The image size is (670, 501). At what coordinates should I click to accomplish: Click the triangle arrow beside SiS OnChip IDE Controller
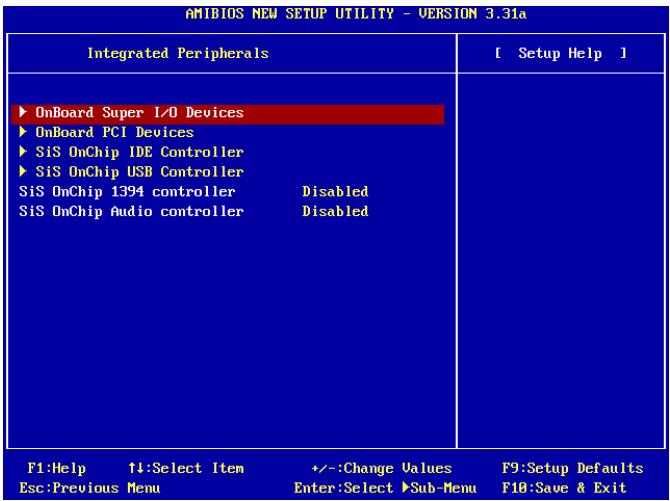click(24, 152)
